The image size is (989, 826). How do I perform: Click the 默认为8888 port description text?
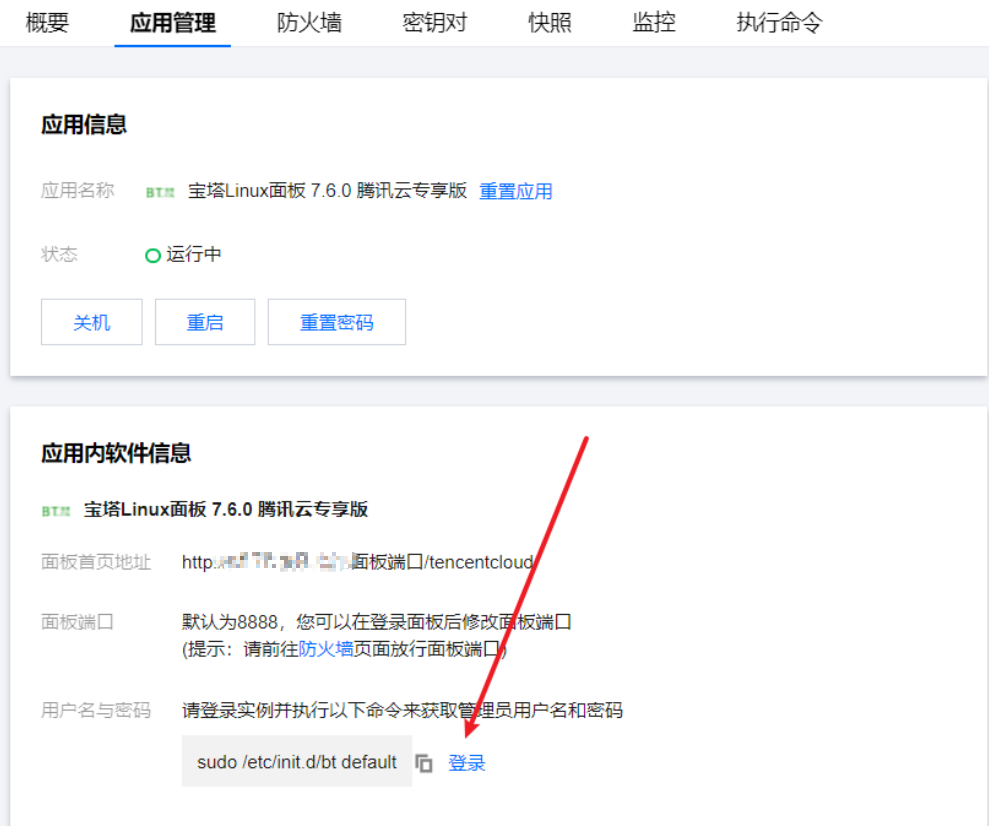377,622
